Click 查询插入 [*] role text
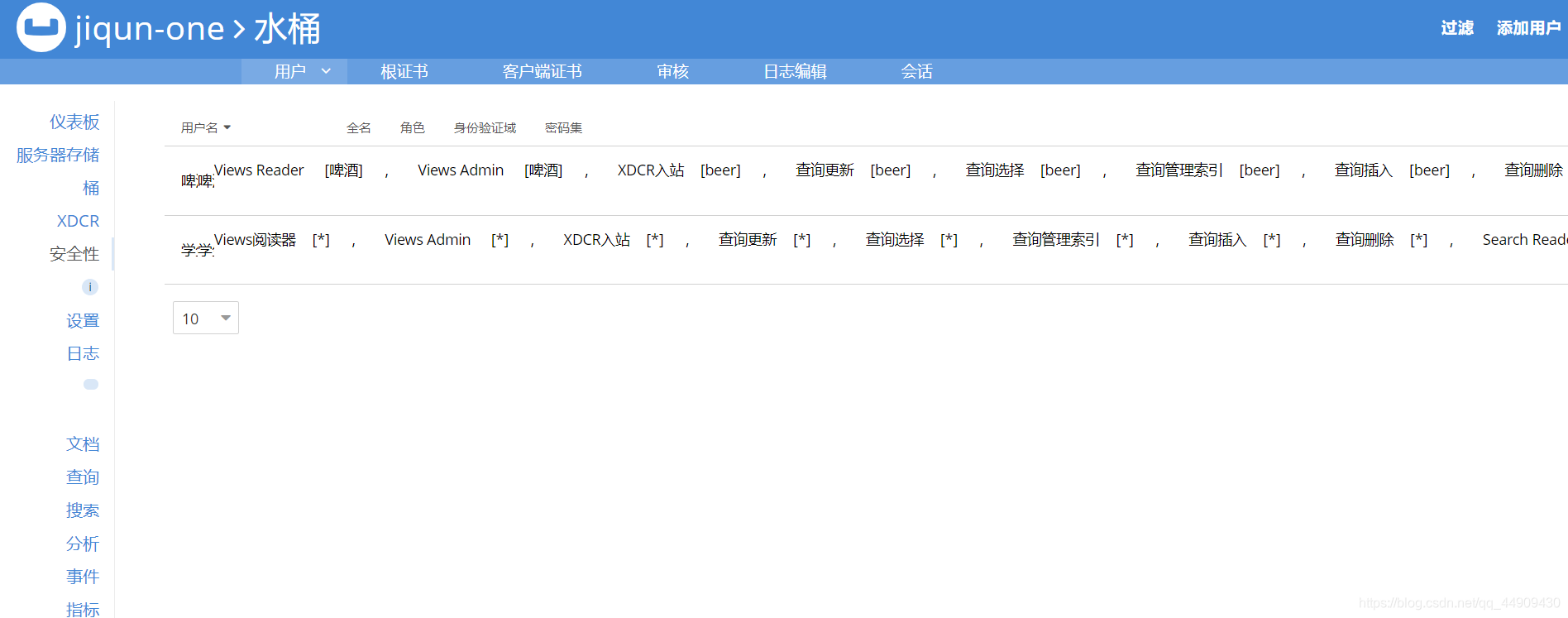The width and height of the screenshot is (1568, 618). click(1235, 239)
